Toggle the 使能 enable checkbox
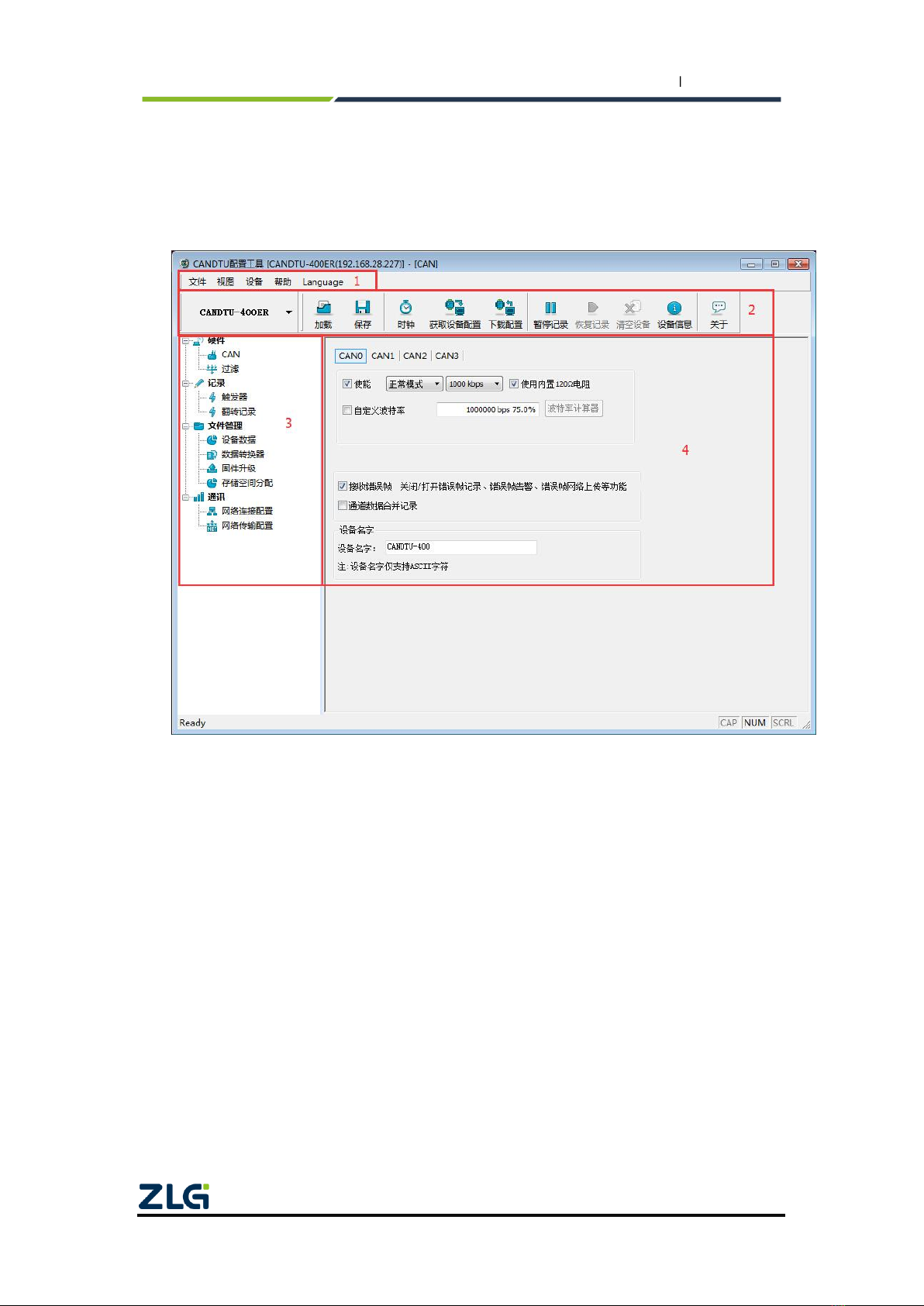924x1306 pixels. pos(347,384)
